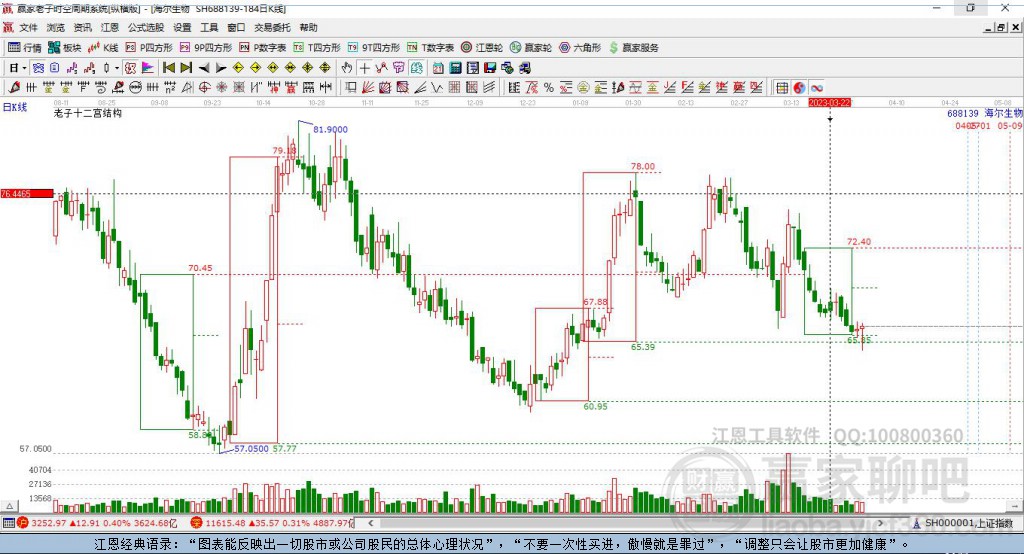Expand the 日 period dropdown arrow
Screen dimensions: 1024x554
click(25, 68)
